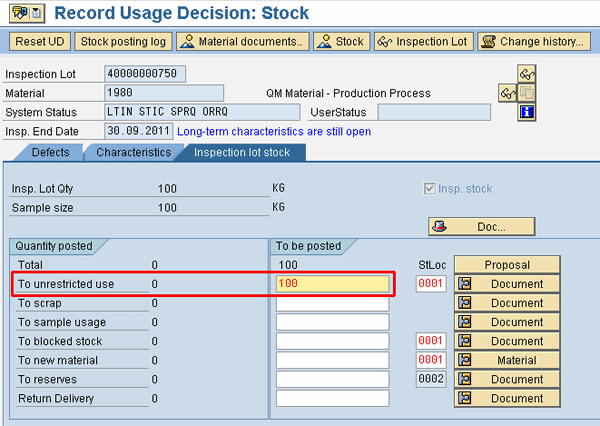Viewport: 600px width, 426px height.
Task: Click the blue information icon button
Action: (527, 112)
